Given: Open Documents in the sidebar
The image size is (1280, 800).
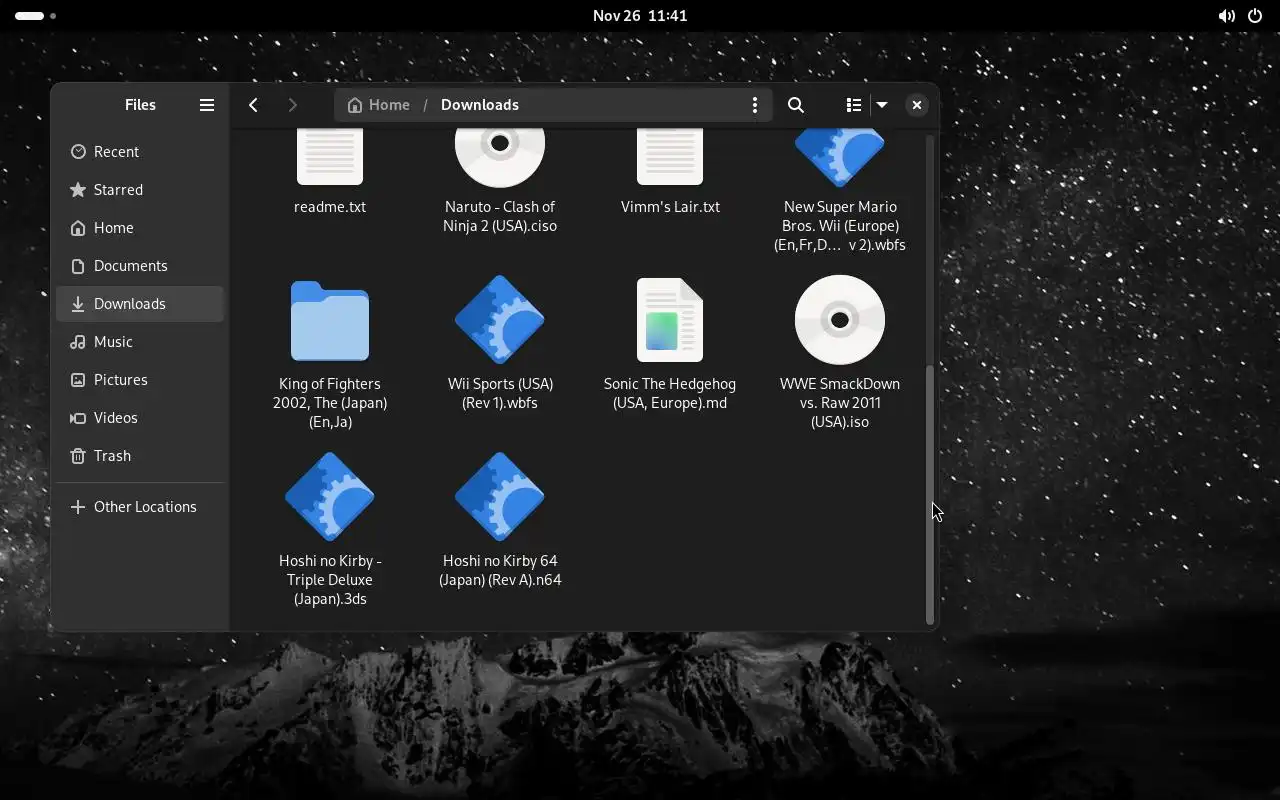Looking at the screenshot, I should click(x=140, y=266).
